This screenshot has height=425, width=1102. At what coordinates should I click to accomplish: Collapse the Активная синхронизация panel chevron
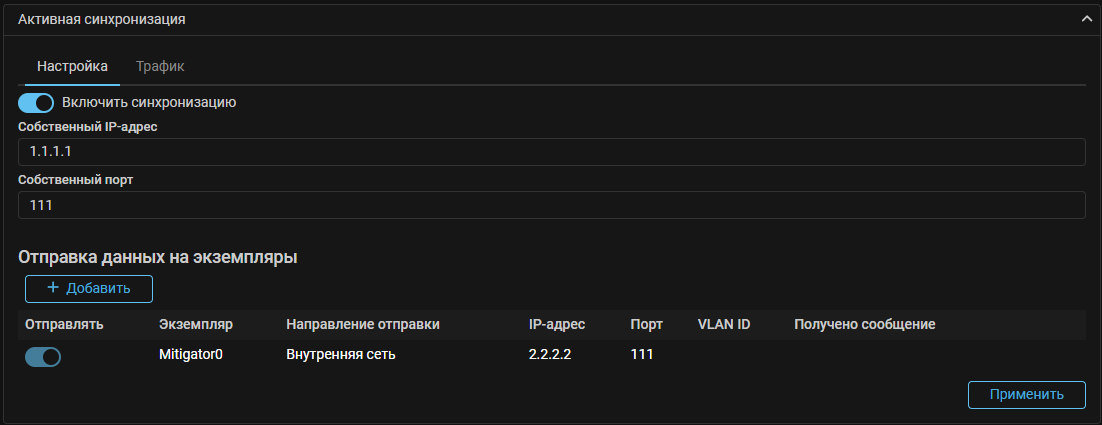(x=1086, y=19)
